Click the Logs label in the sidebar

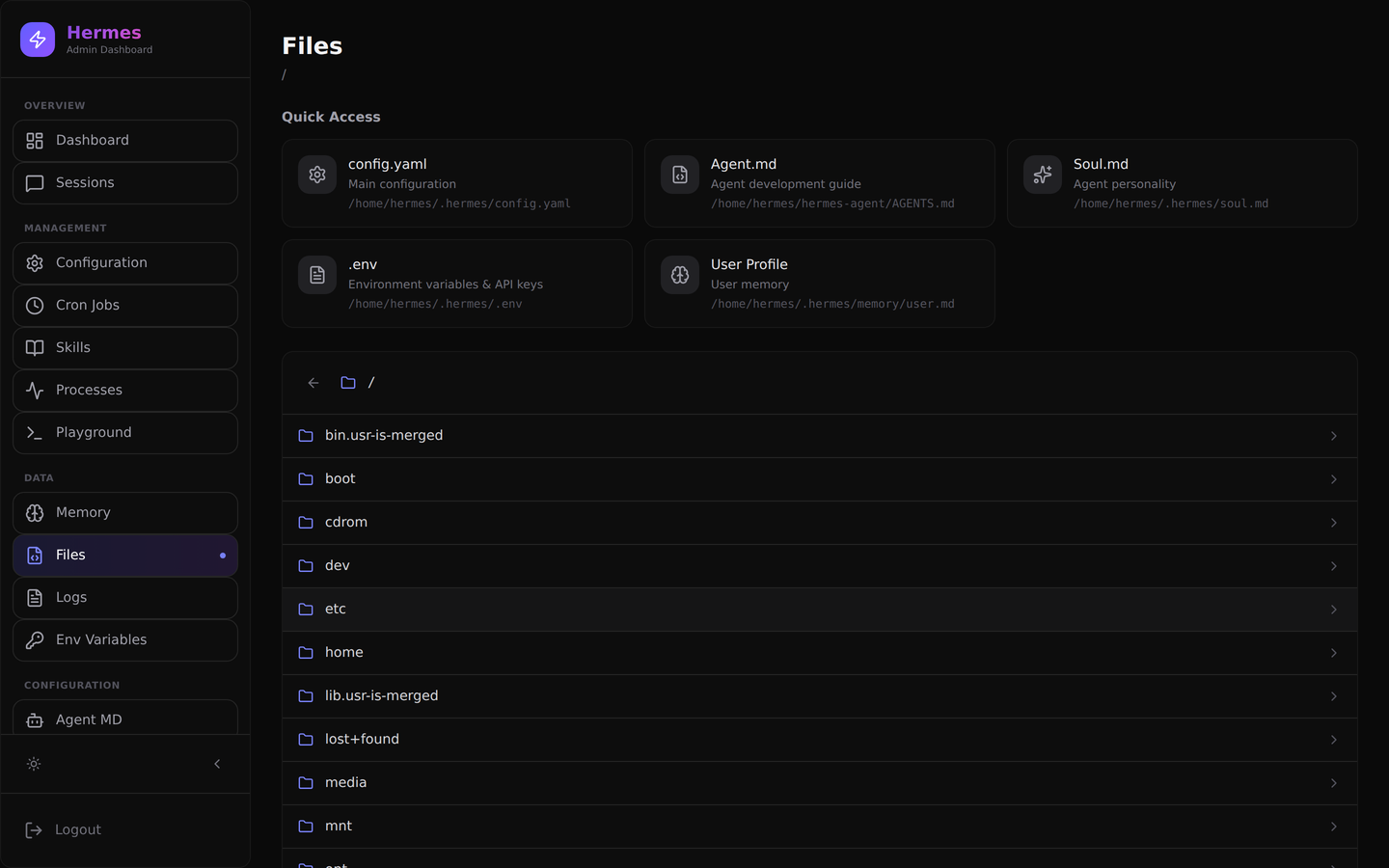tap(71, 598)
